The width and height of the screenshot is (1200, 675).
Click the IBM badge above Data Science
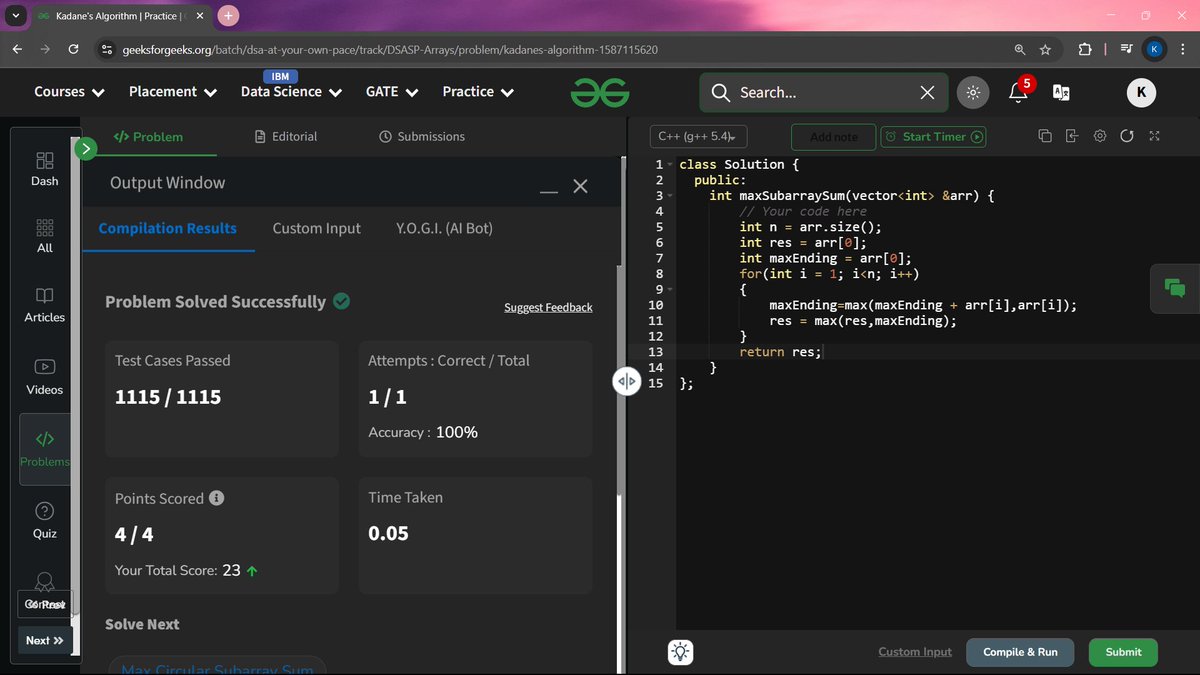[280, 76]
